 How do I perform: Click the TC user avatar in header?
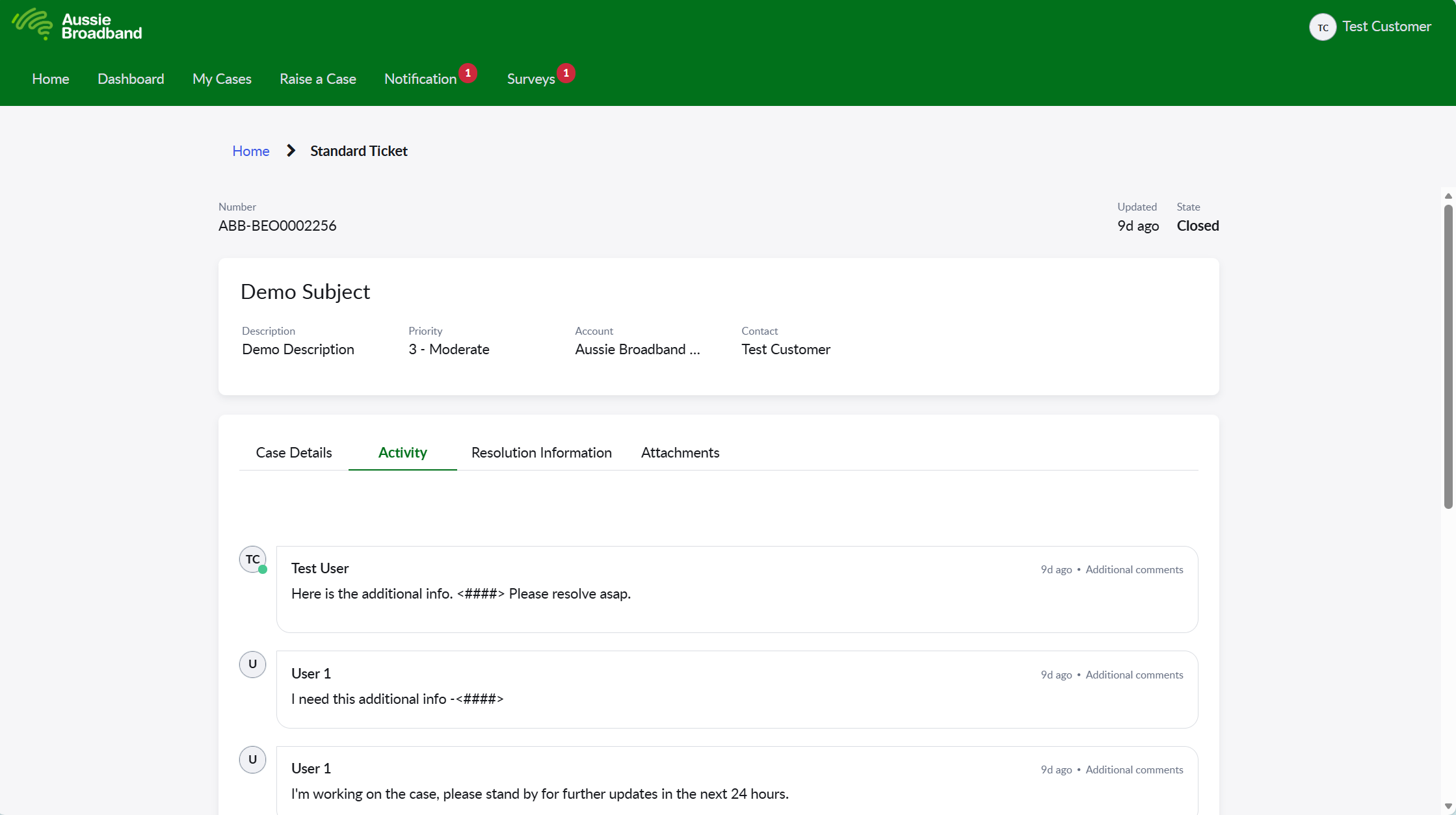point(1322,27)
